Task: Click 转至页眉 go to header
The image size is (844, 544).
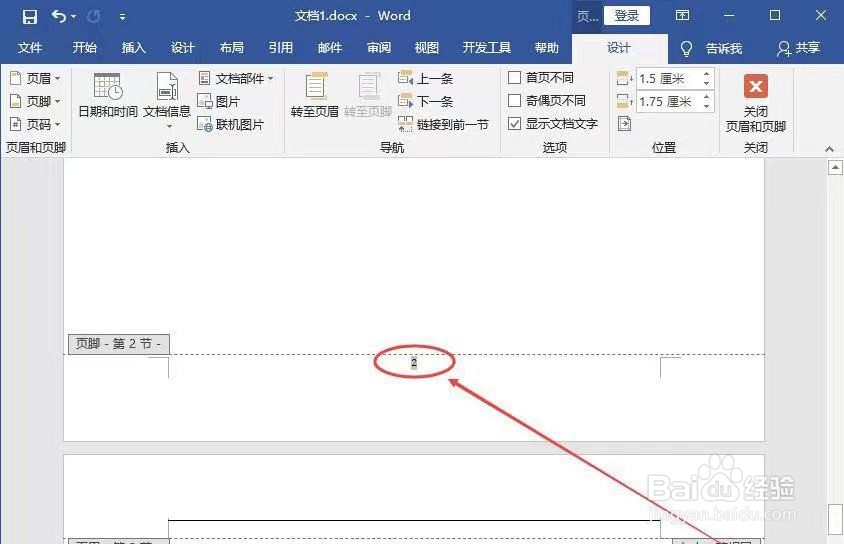Action: 315,95
